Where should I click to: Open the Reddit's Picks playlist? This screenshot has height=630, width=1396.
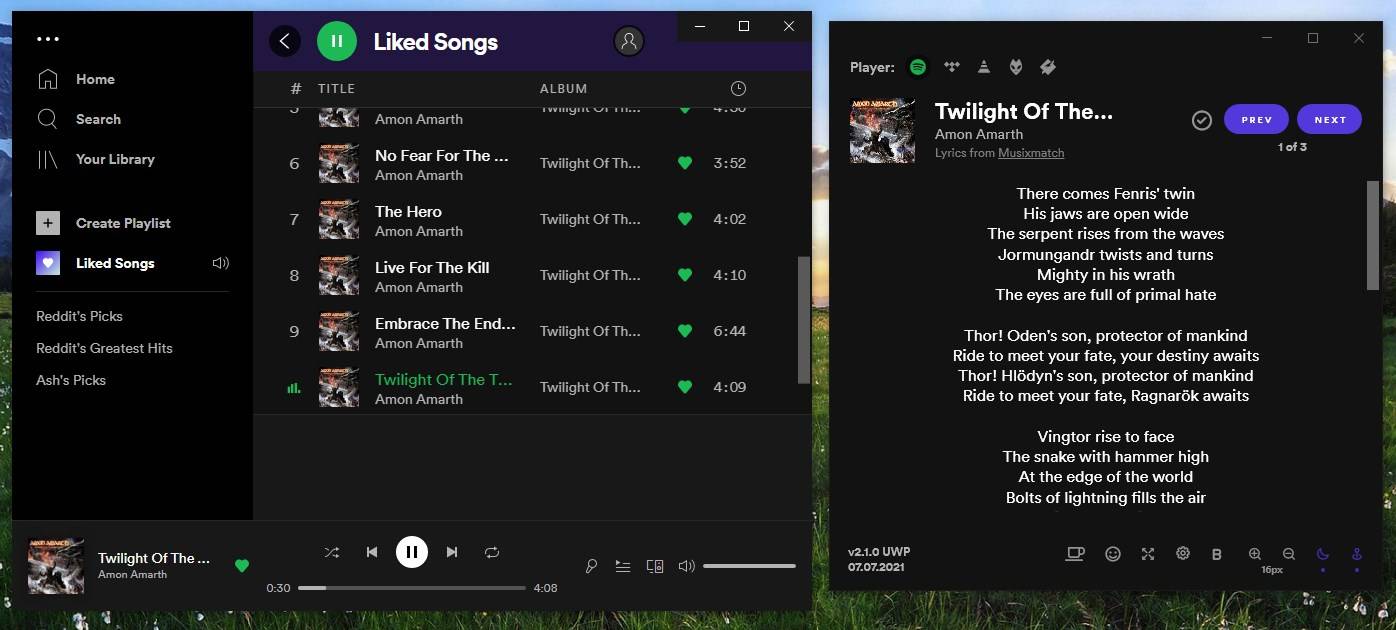pyautogui.click(x=79, y=316)
